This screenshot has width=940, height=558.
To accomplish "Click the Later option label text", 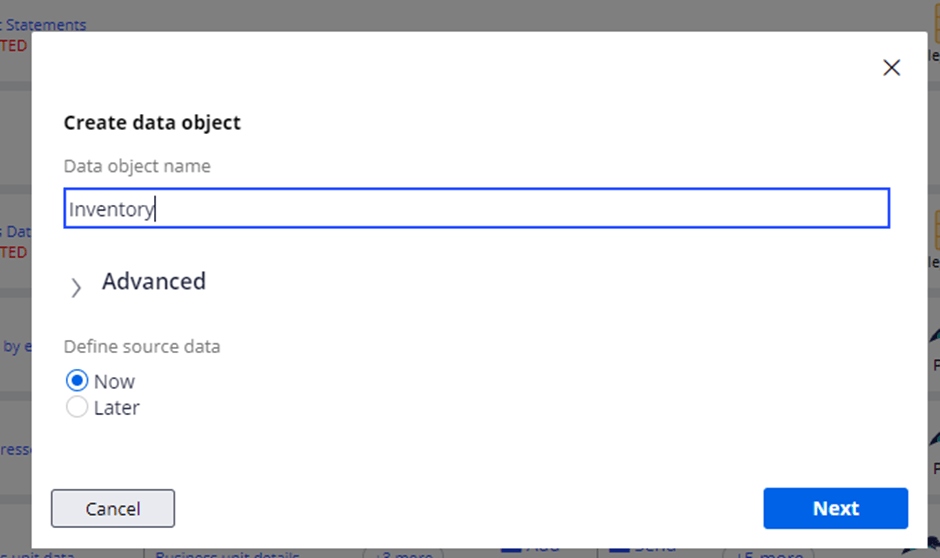I will [x=117, y=408].
